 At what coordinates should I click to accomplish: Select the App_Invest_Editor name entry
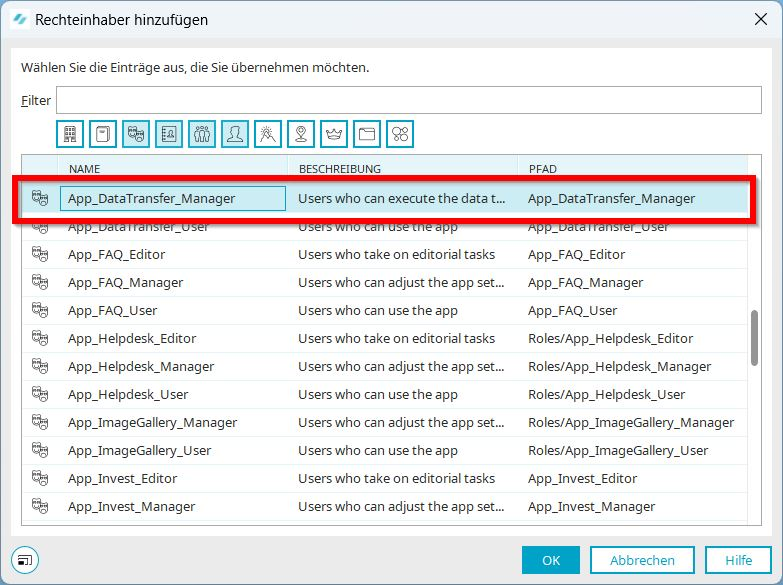tap(122, 478)
